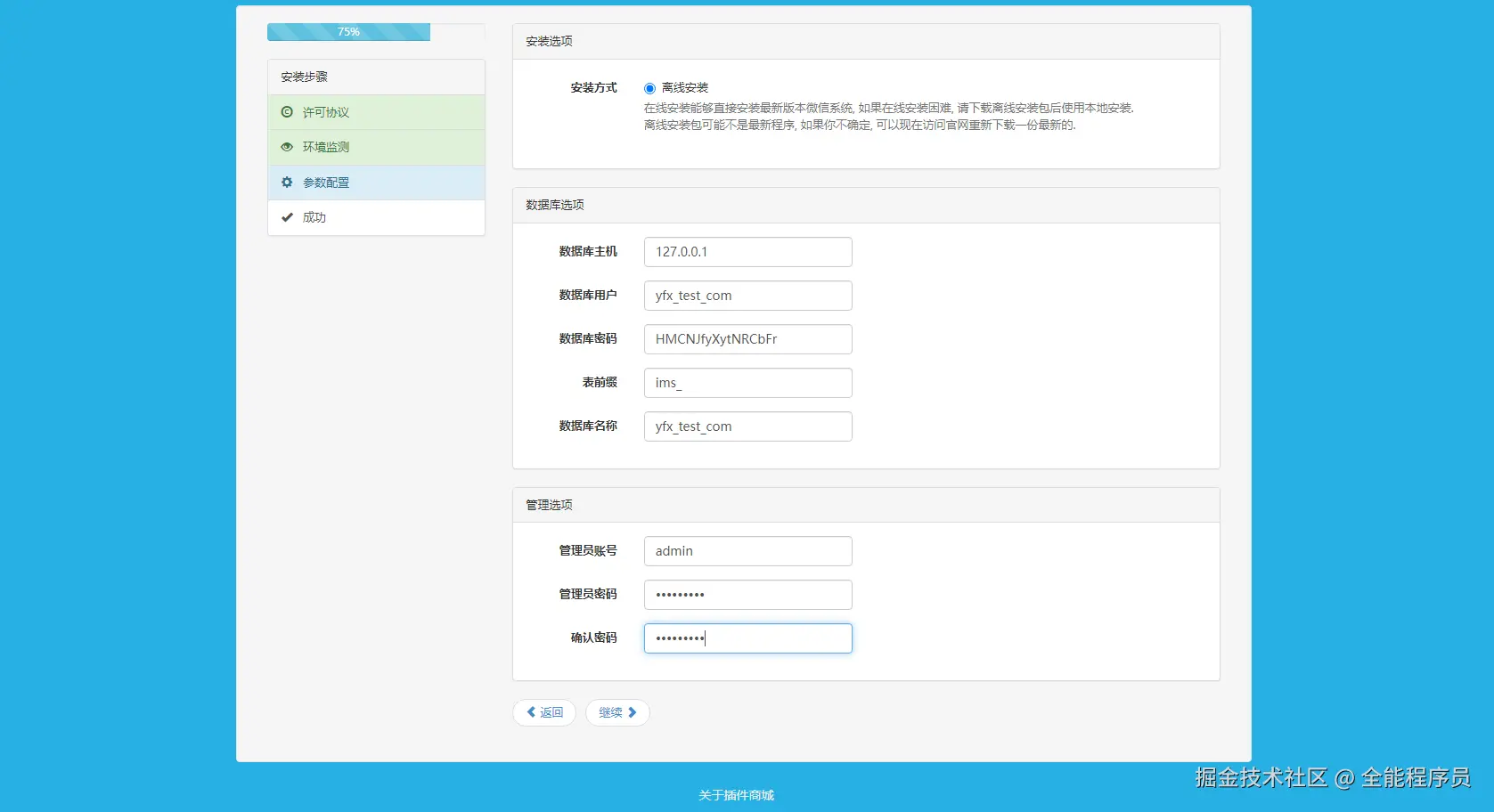Open the 参数配置 step
Image resolution: width=1494 pixels, height=812 pixels.
pos(376,183)
